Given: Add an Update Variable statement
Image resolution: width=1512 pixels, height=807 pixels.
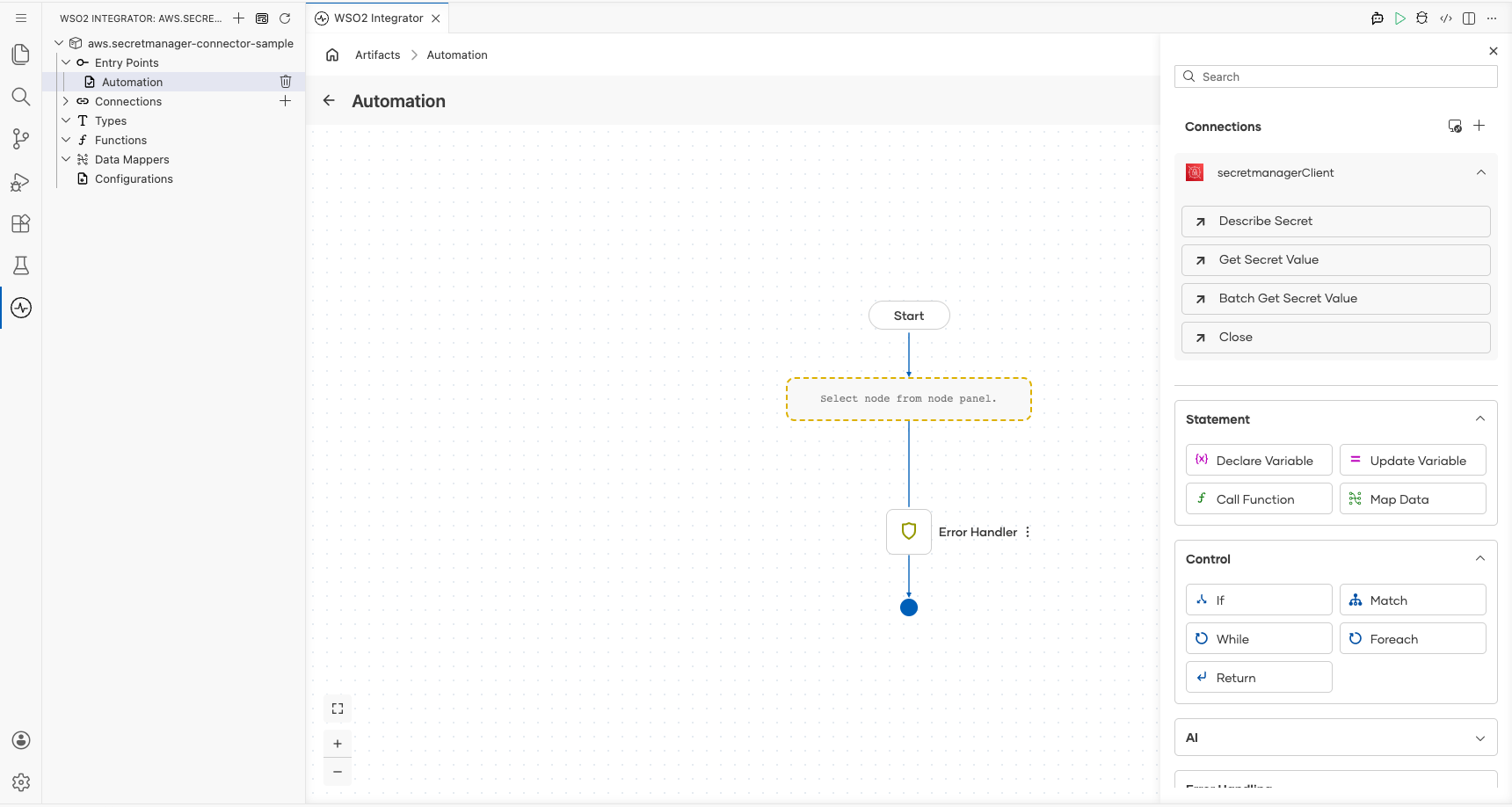Looking at the screenshot, I should 1413,460.
